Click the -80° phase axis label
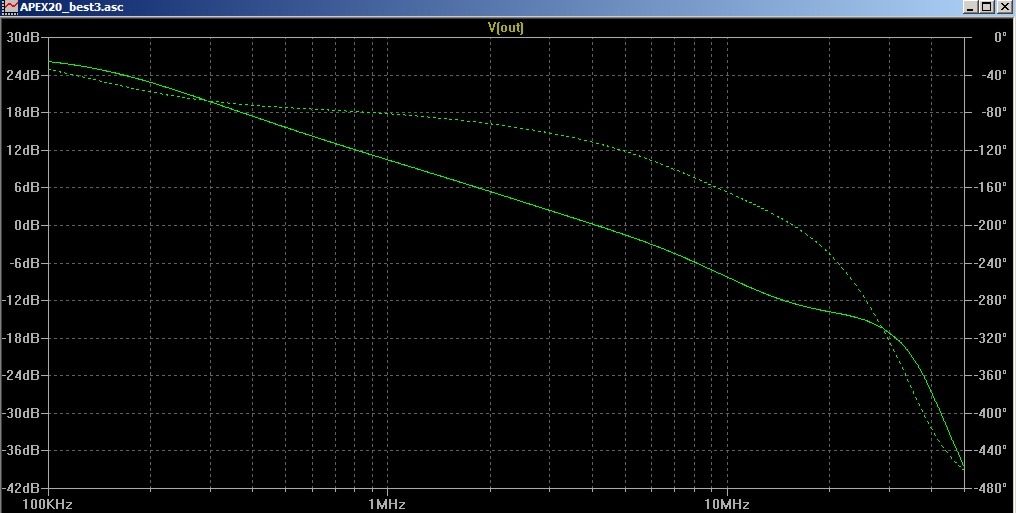Viewport: 1016px width, 513px height. click(x=993, y=113)
